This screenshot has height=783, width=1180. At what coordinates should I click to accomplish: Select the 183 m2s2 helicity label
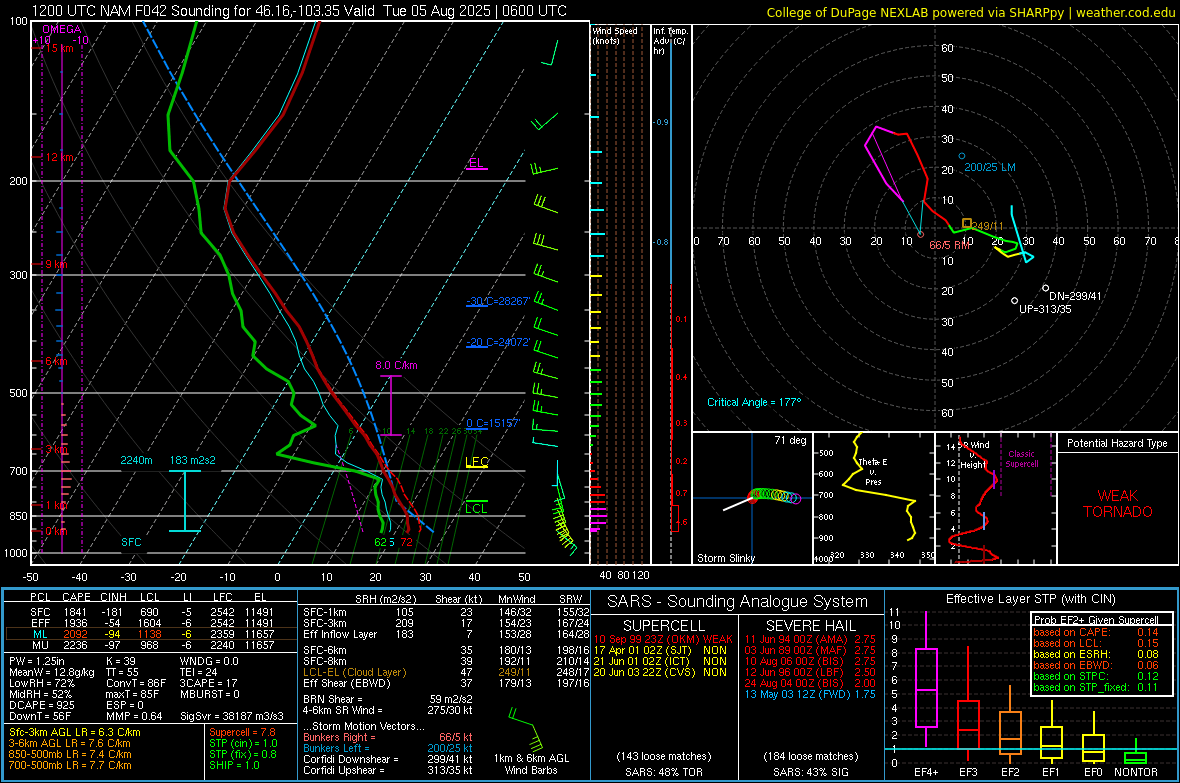tap(193, 460)
